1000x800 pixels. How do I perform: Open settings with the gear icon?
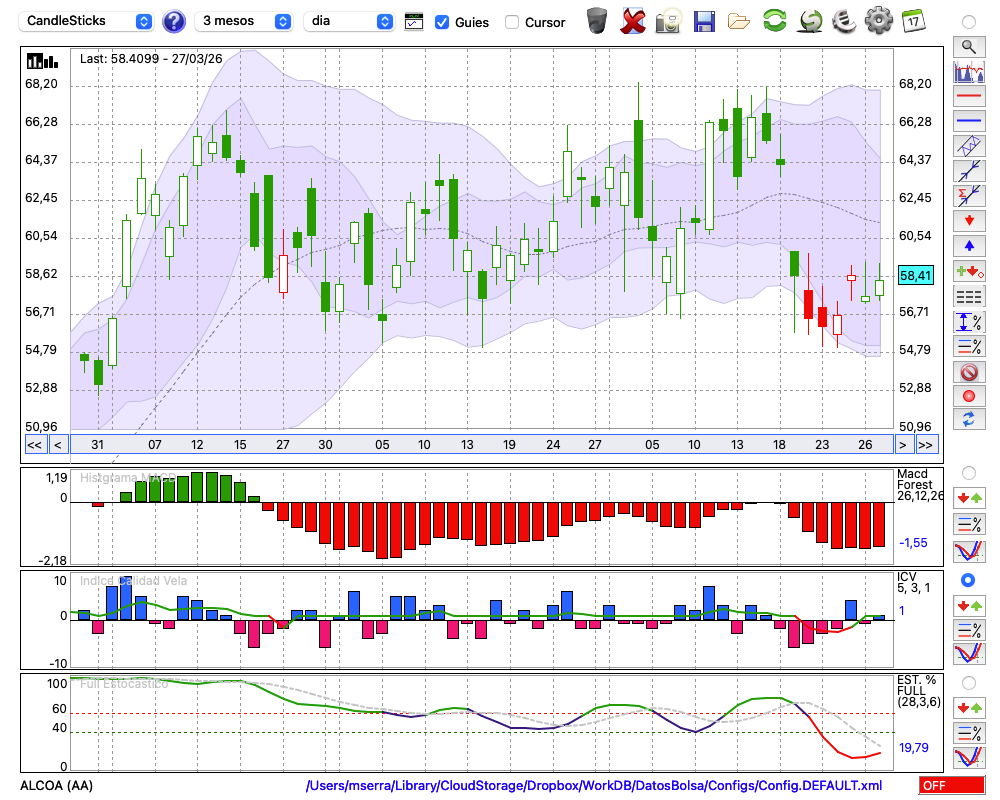pyautogui.click(x=878, y=21)
